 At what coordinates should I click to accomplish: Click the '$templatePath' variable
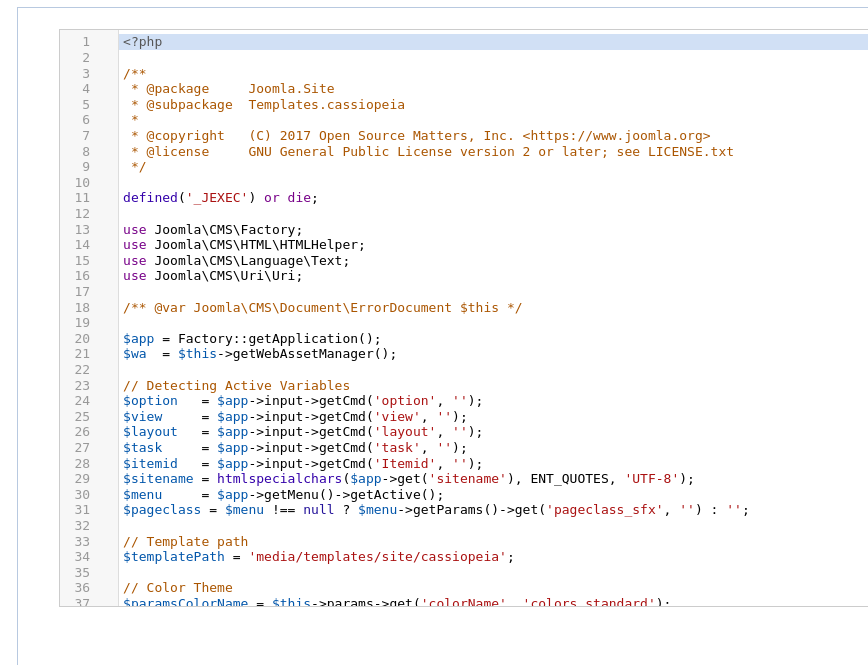coord(174,557)
